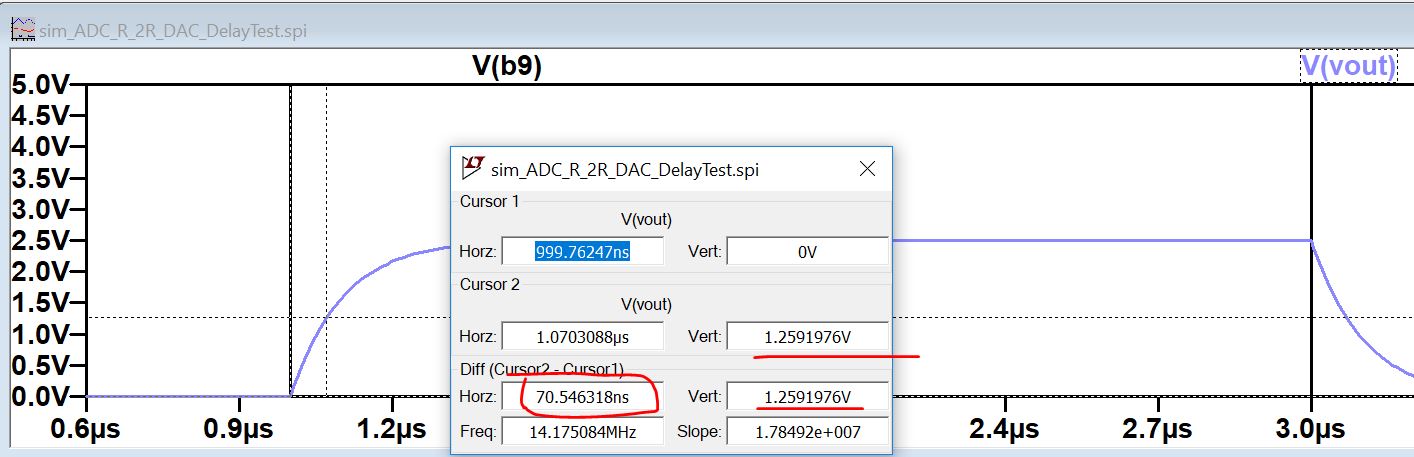Viewport: 1414px width, 457px height.
Task: Close the cursor readout dialog
Action: (x=867, y=169)
